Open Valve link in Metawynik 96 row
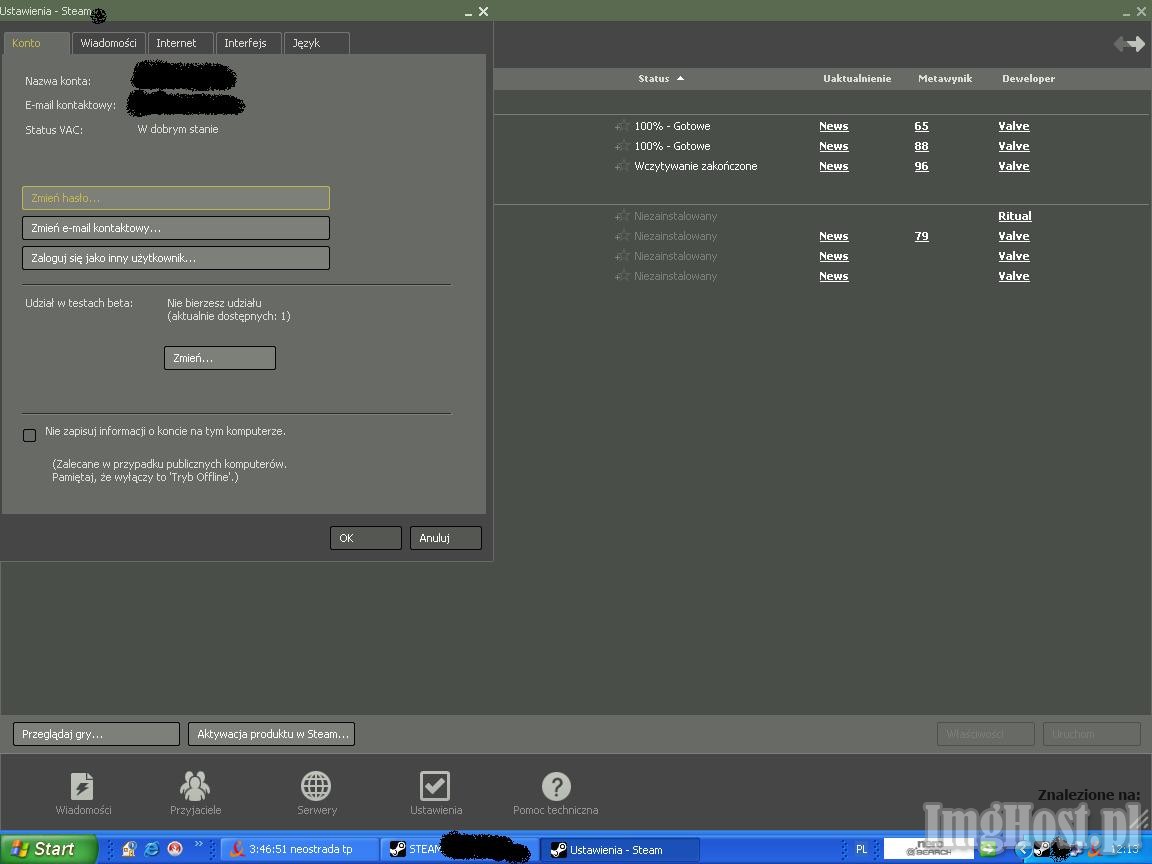This screenshot has width=1152, height=864. (1014, 166)
